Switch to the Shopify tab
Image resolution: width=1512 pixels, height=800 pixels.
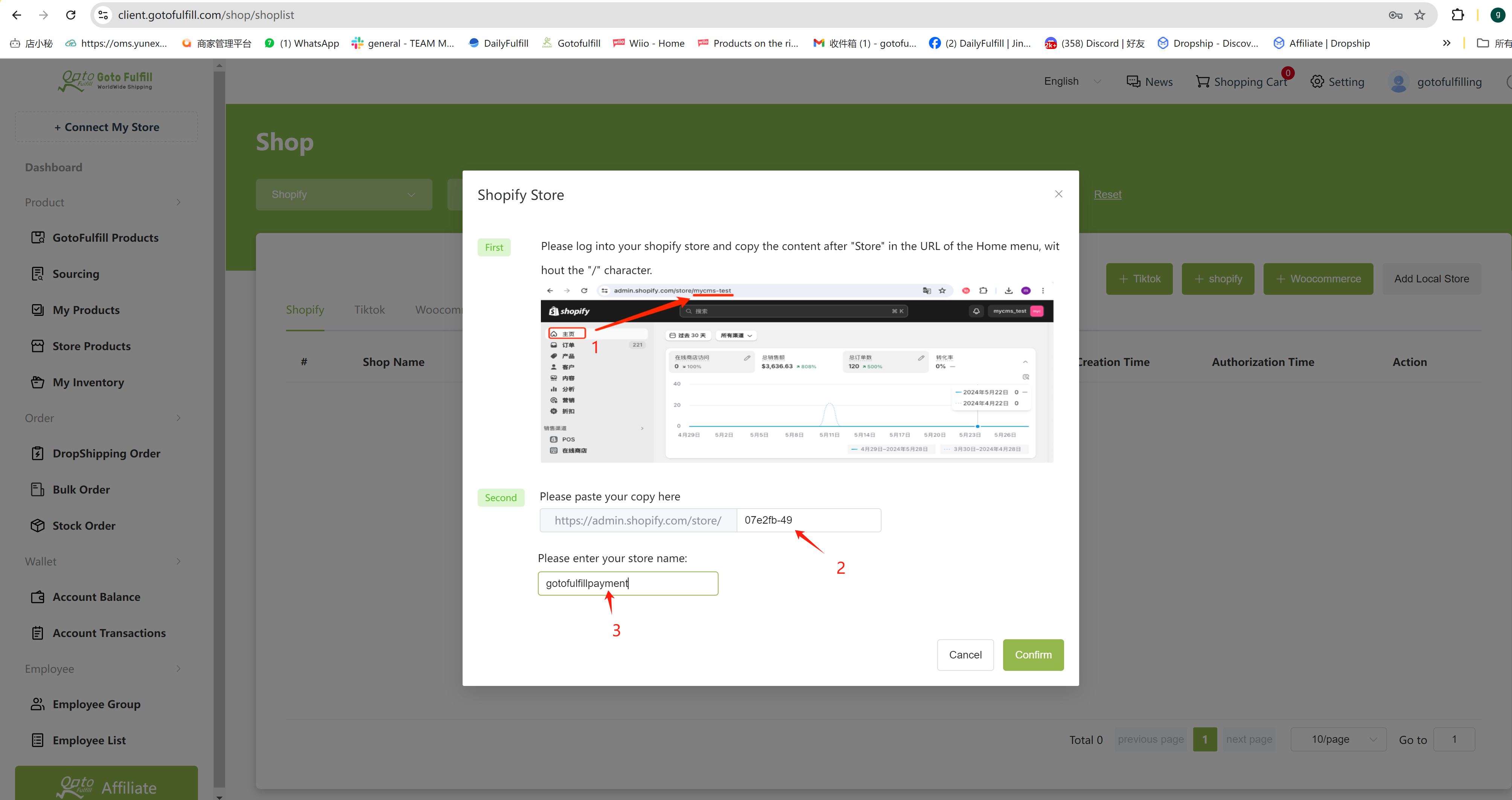[305, 309]
